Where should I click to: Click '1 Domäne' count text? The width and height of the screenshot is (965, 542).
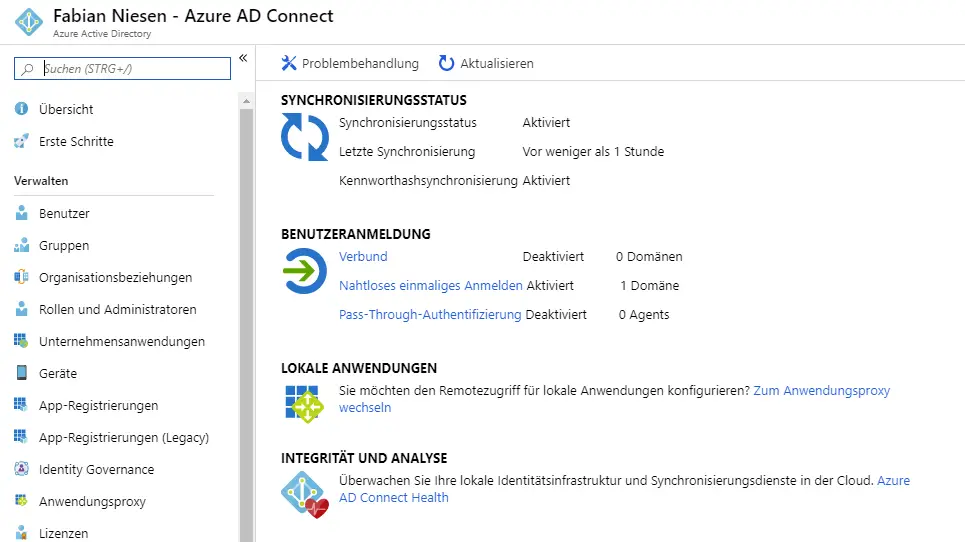[649, 285]
